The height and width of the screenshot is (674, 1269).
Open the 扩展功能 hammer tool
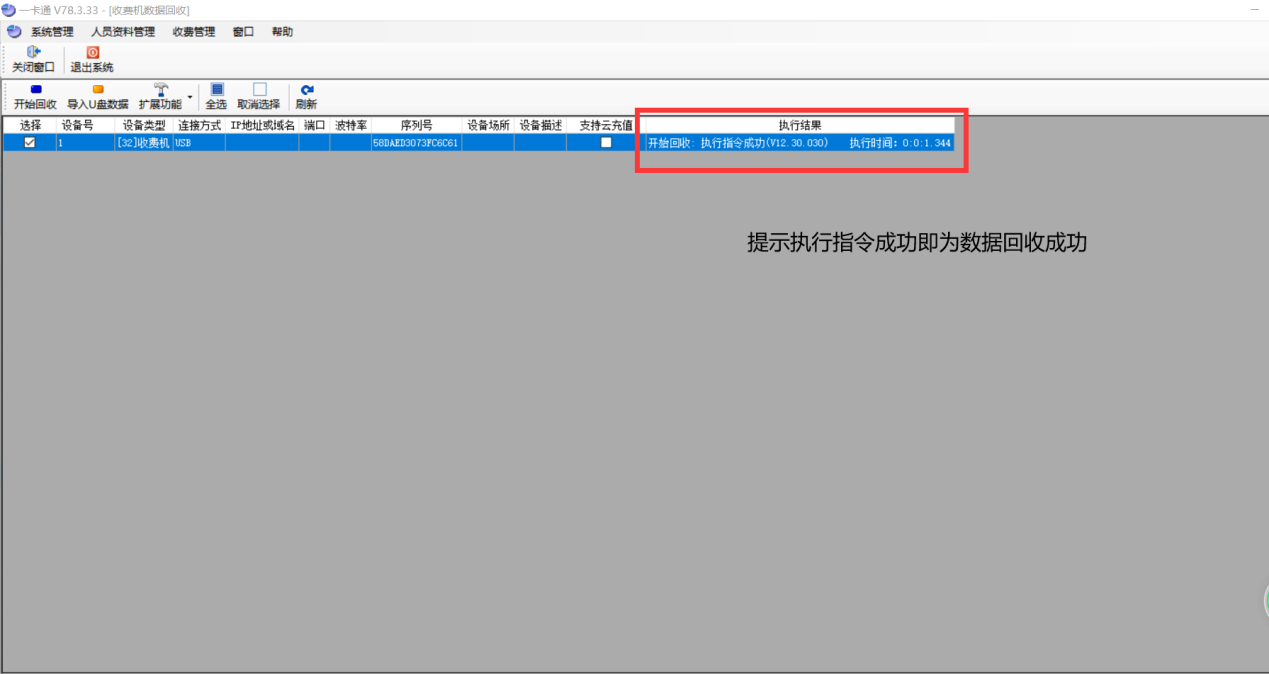click(160, 90)
